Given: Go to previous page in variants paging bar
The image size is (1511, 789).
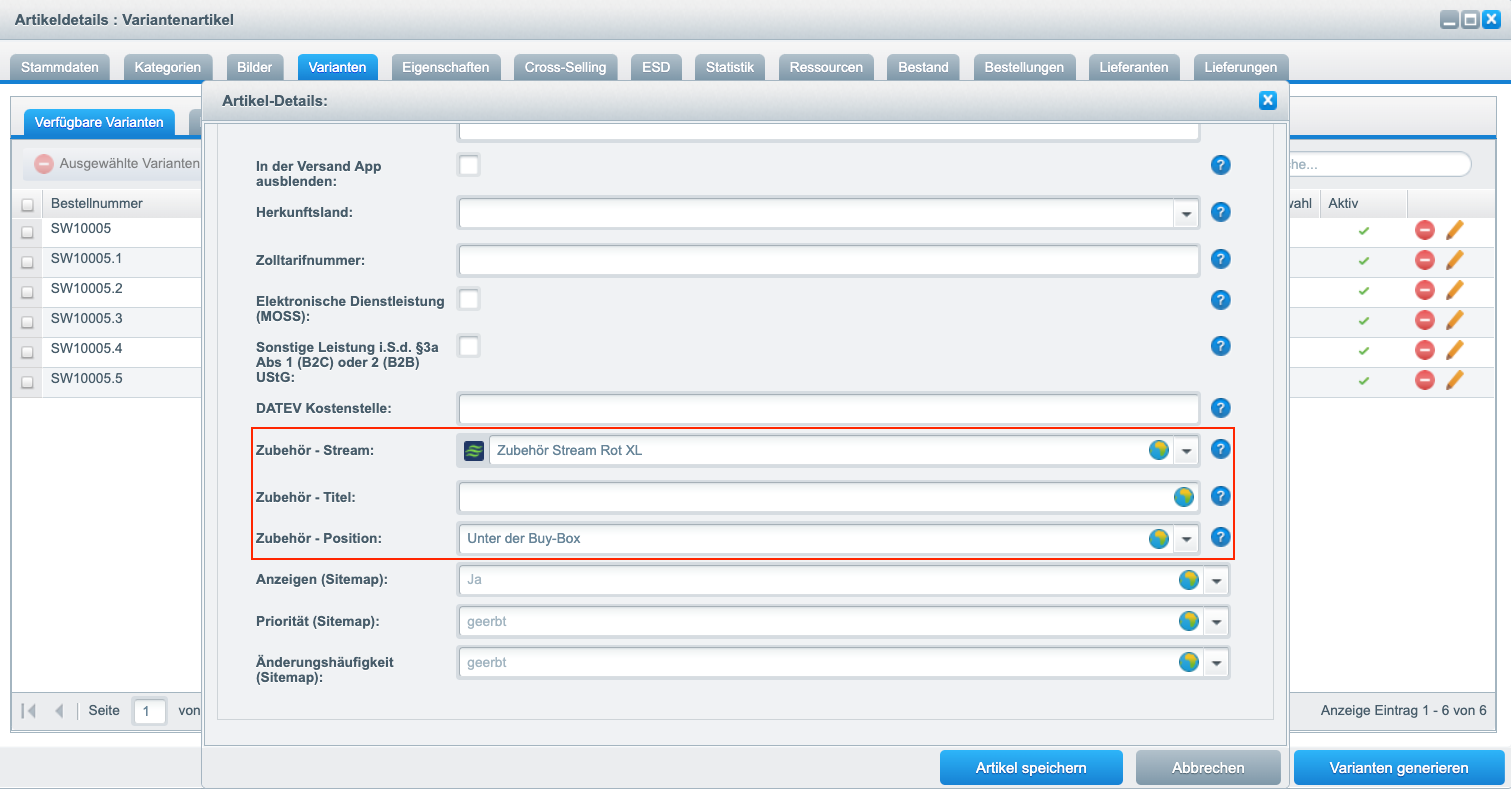Looking at the screenshot, I should click(x=59, y=711).
